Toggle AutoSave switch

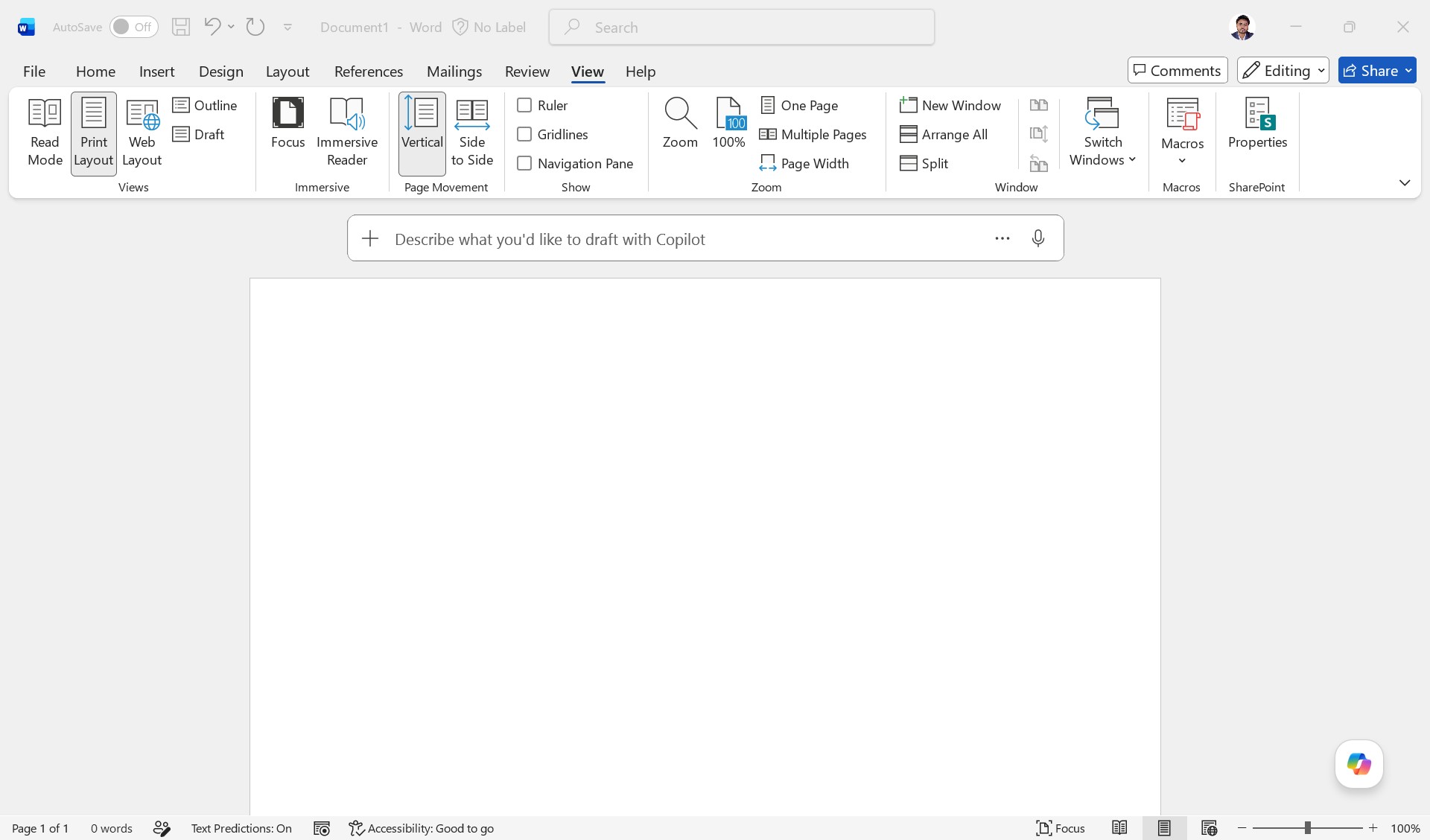(134, 27)
